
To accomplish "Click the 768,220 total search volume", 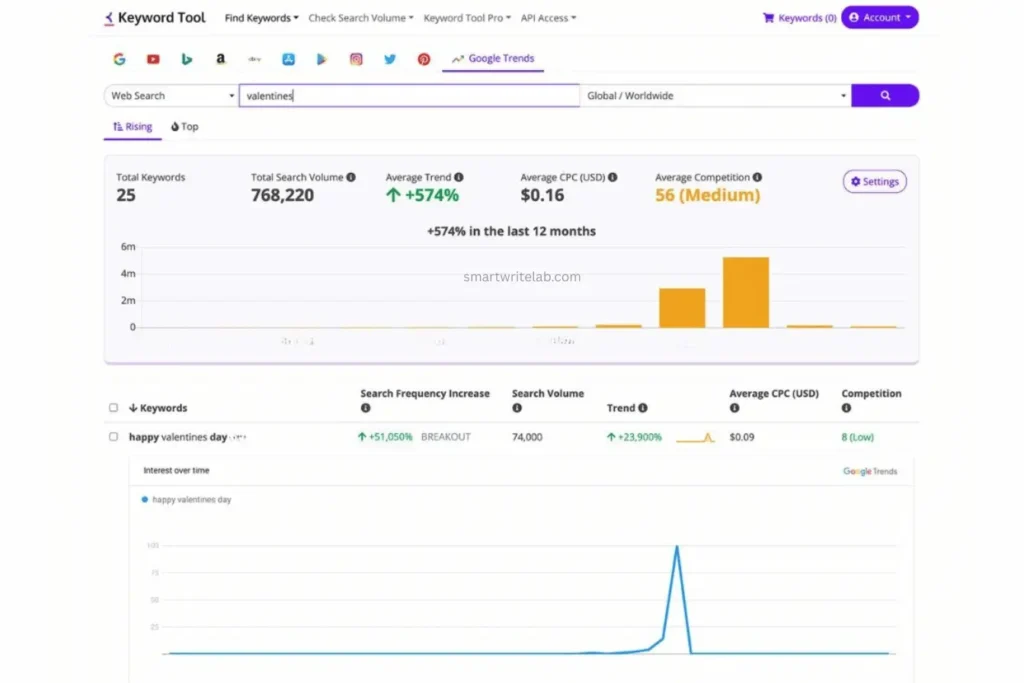I will coord(282,195).
